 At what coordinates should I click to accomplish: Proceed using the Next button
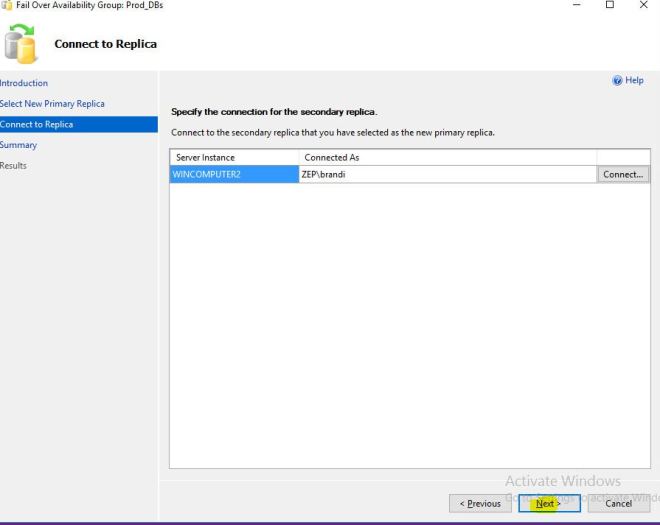[x=549, y=504]
